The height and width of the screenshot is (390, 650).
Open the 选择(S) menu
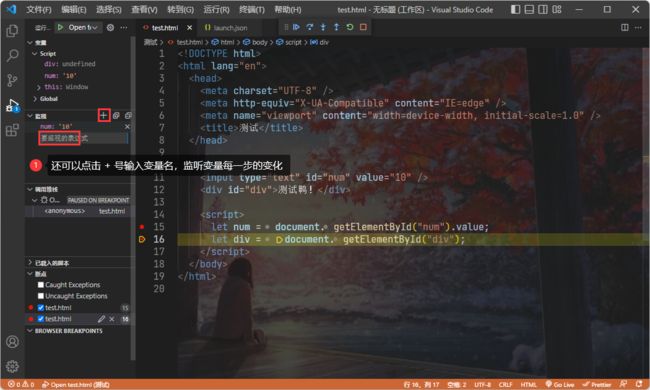click(109, 10)
